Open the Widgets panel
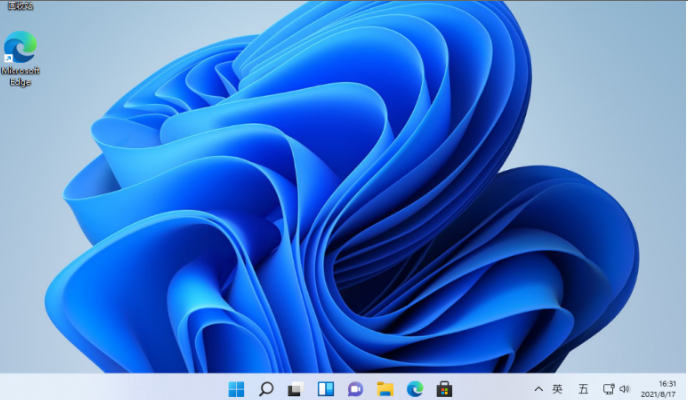Screen dimensions: 688x404 pyautogui.click(x=325, y=388)
